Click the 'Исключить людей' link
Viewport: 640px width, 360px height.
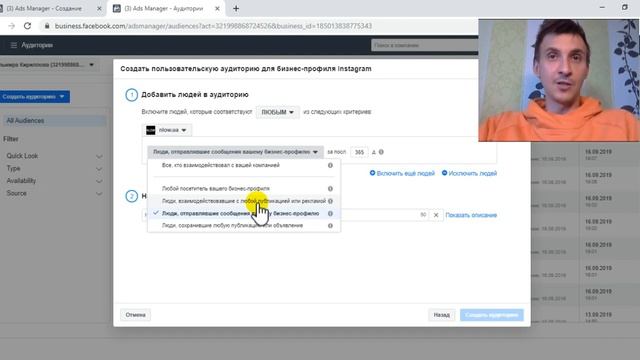click(473, 173)
